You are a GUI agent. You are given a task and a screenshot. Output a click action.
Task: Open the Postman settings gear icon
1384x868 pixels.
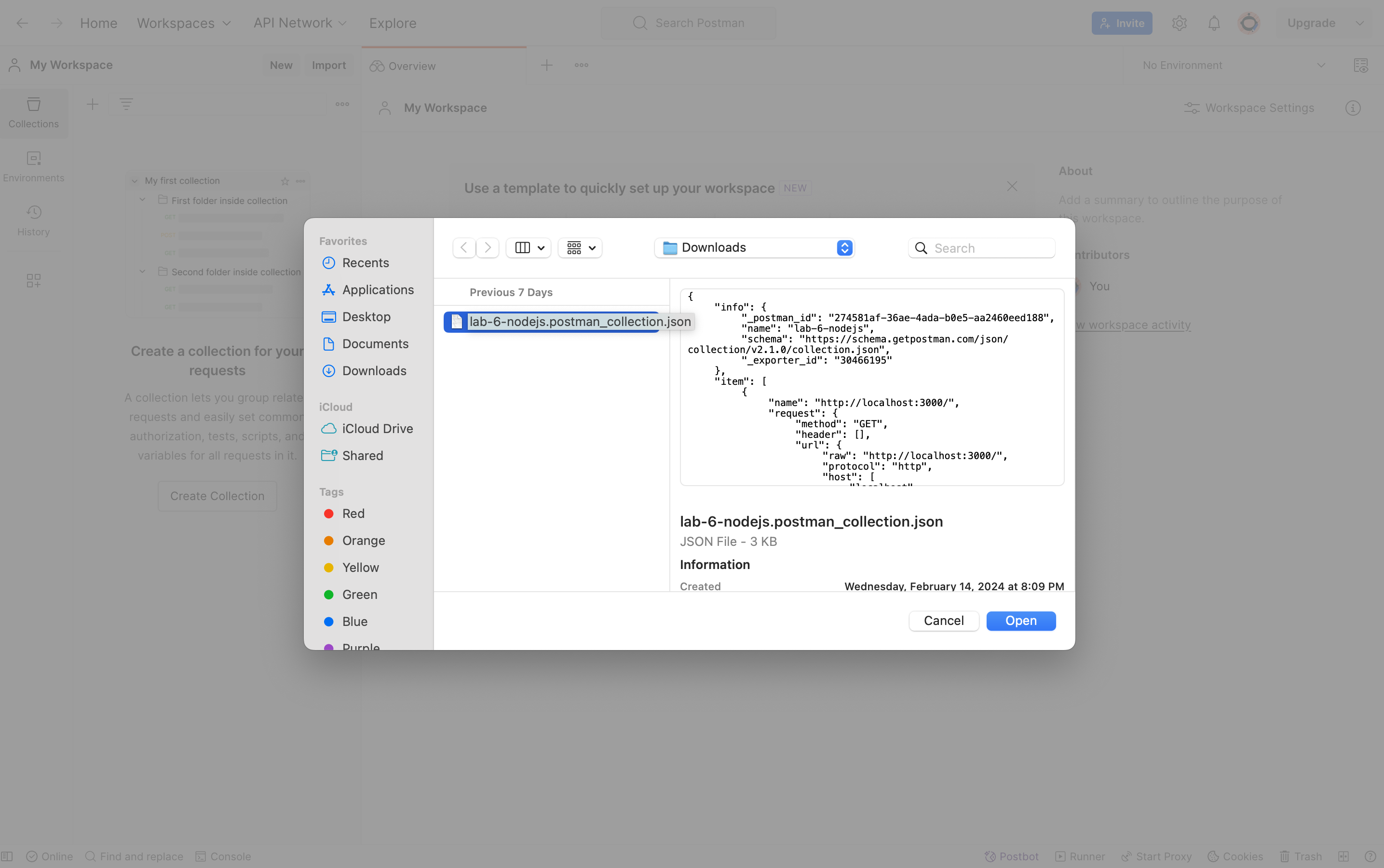[x=1179, y=23]
